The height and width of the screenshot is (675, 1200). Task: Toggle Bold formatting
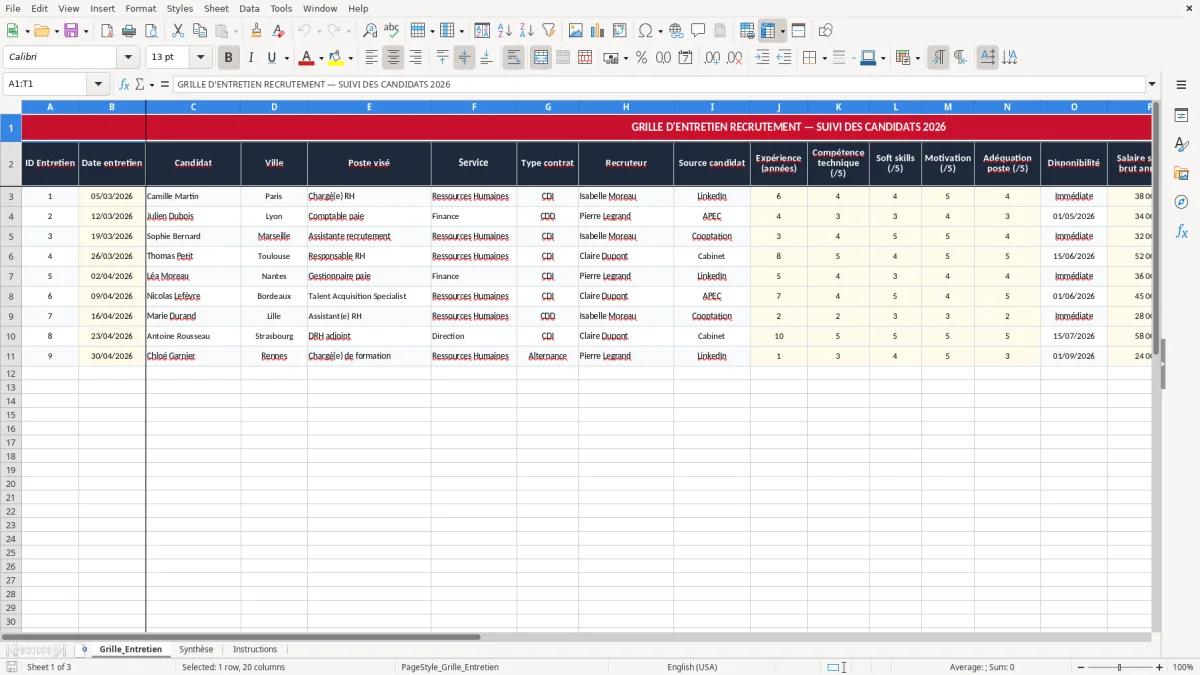coord(228,58)
